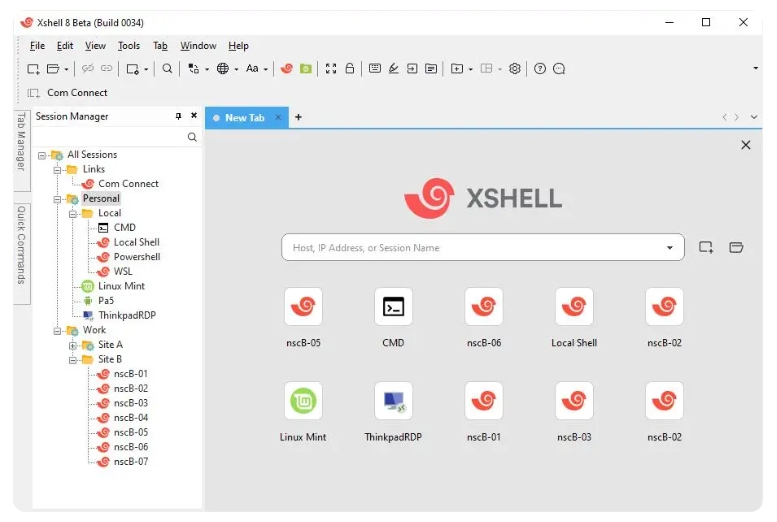Open the dropdown arrow beside the globe icon
Viewport: 777px width, 522px height.
point(236,69)
